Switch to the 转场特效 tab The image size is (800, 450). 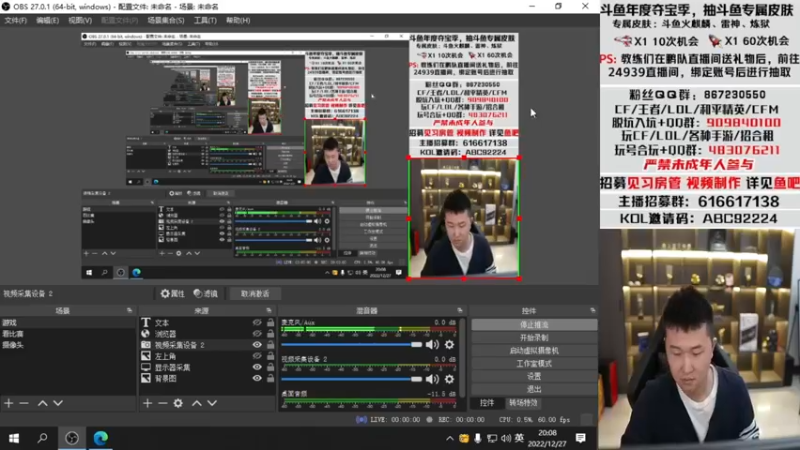(523, 403)
